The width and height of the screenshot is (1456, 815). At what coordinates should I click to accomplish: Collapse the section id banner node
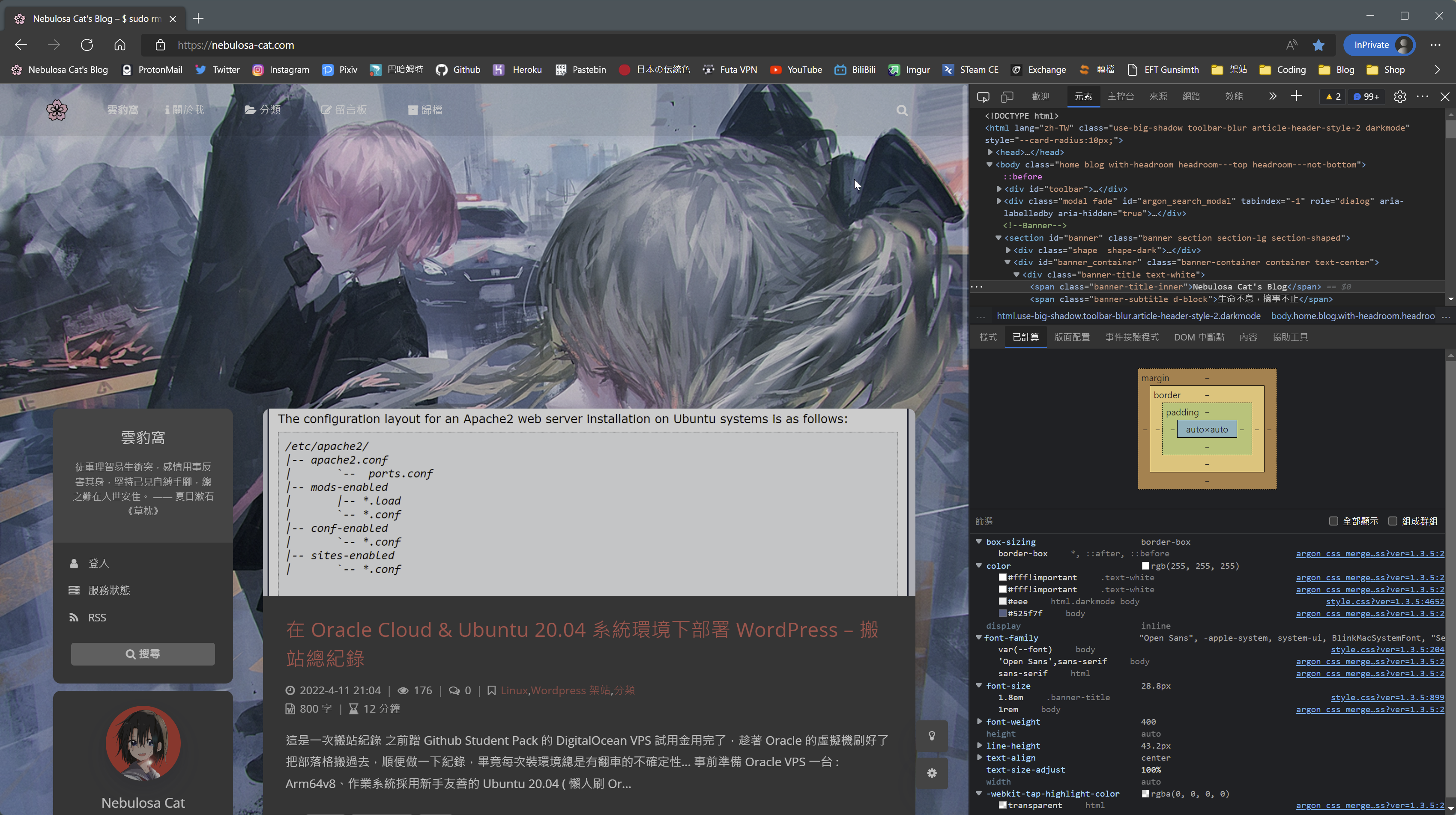(999, 238)
